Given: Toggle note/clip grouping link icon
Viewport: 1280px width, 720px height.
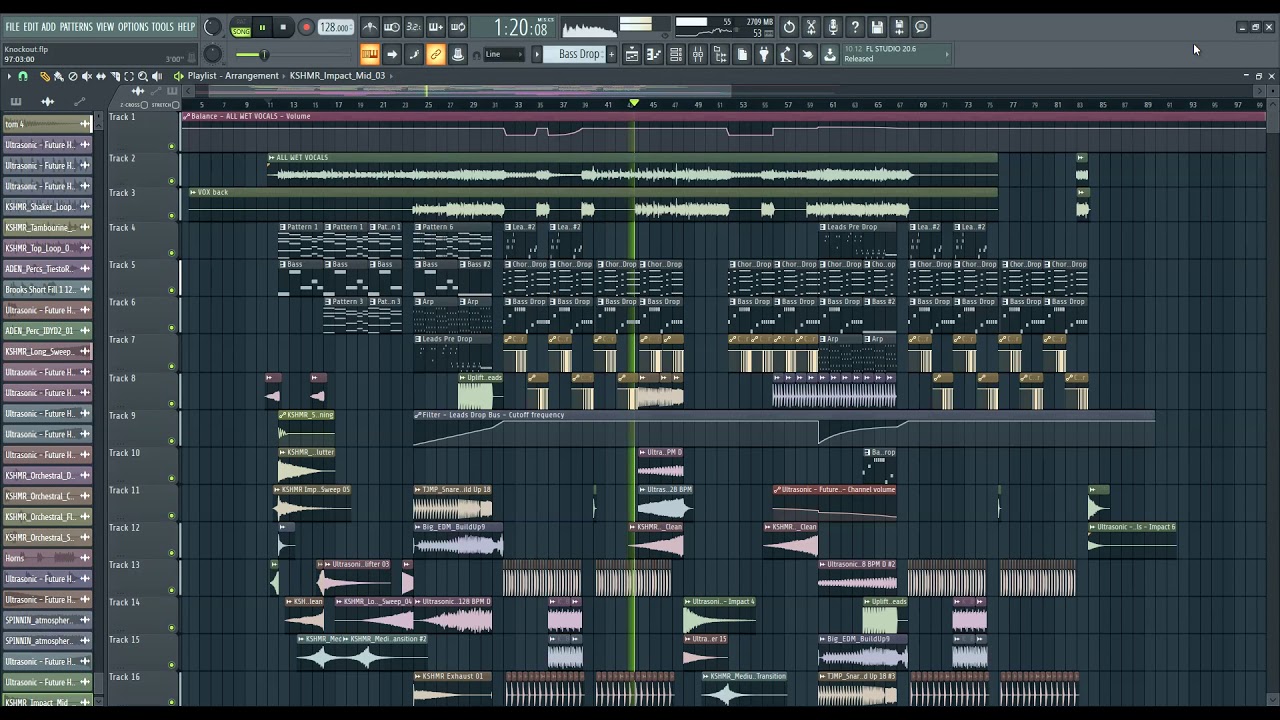Looking at the screenshot, I should click(x=436, y=54).
